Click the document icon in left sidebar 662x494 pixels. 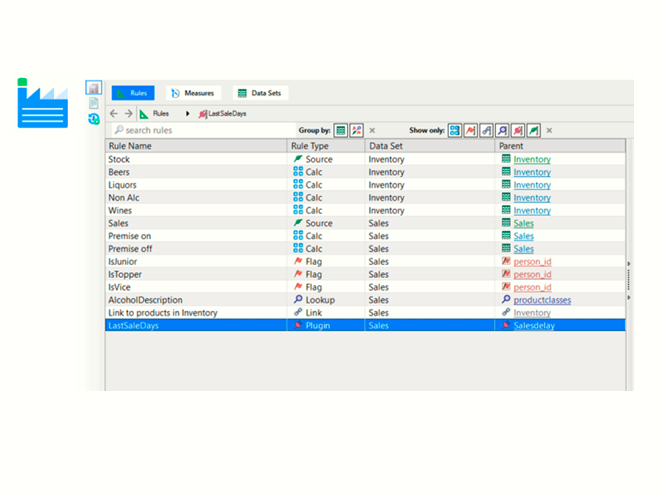[94, 104]
